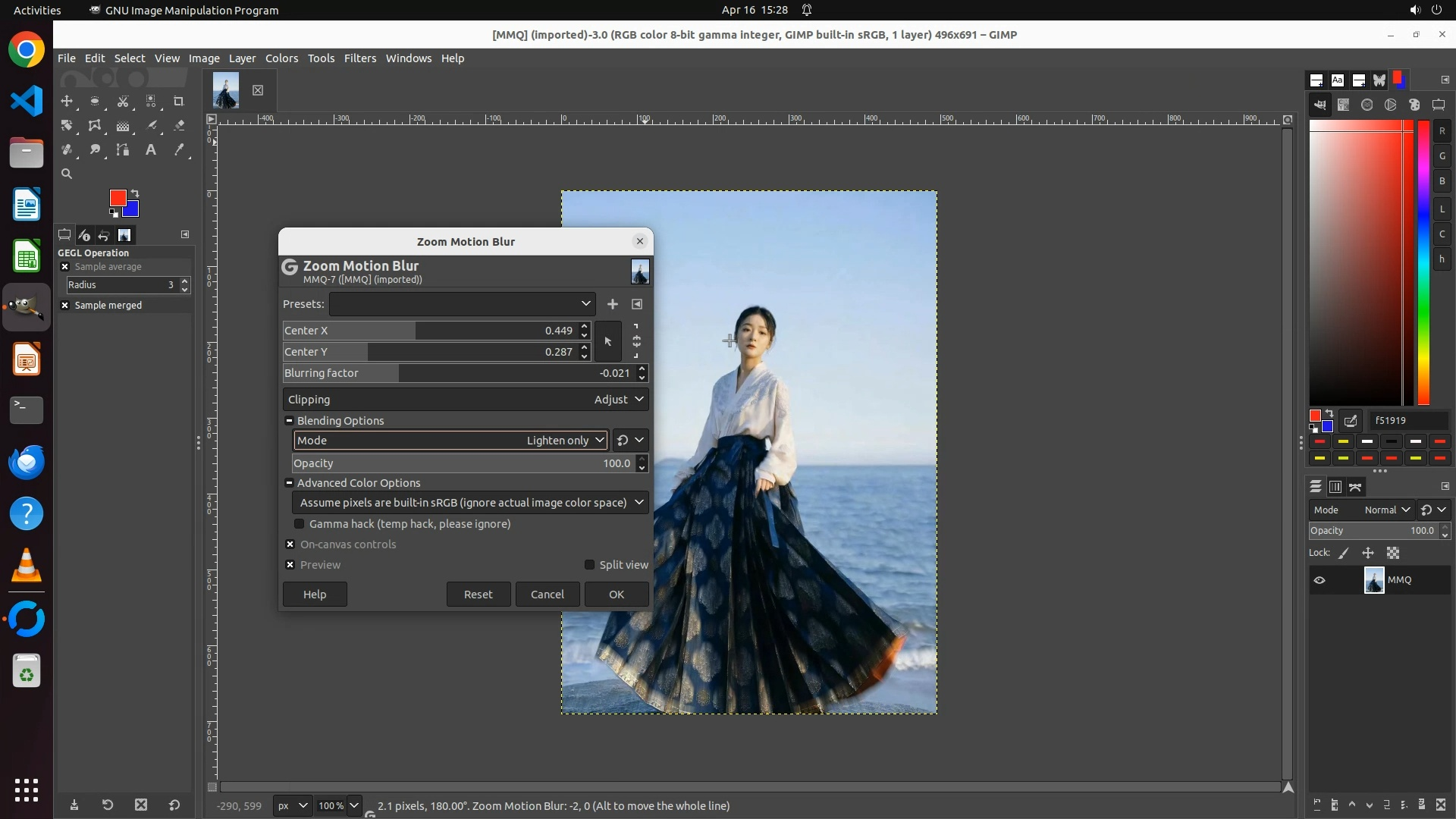Swap foreground and background colors
This screenshot has height=819, width=1456.
point(135,193)
